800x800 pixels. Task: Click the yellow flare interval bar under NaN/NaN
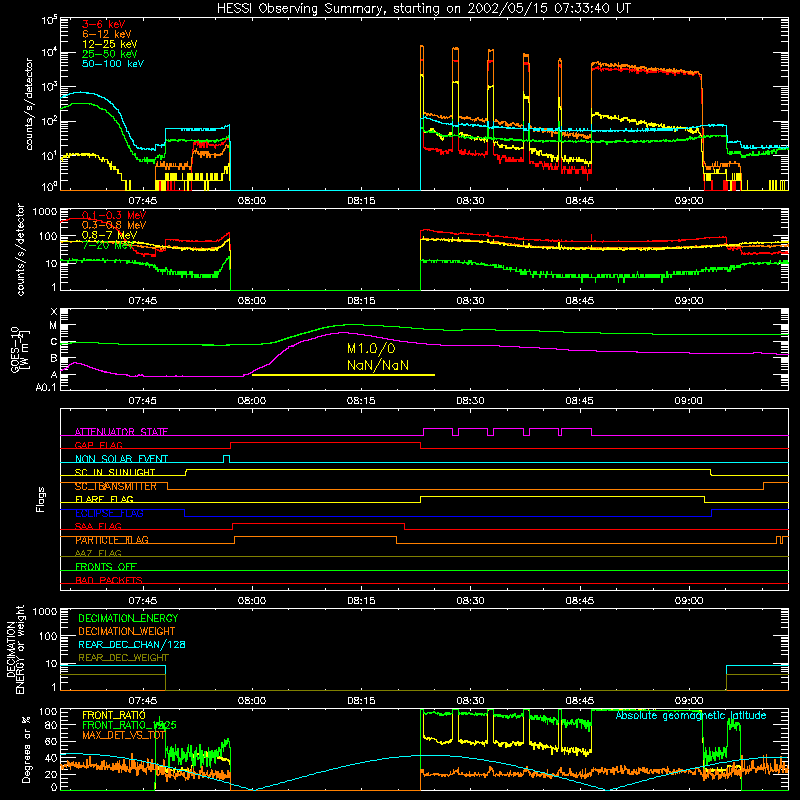tap(343, 375)
